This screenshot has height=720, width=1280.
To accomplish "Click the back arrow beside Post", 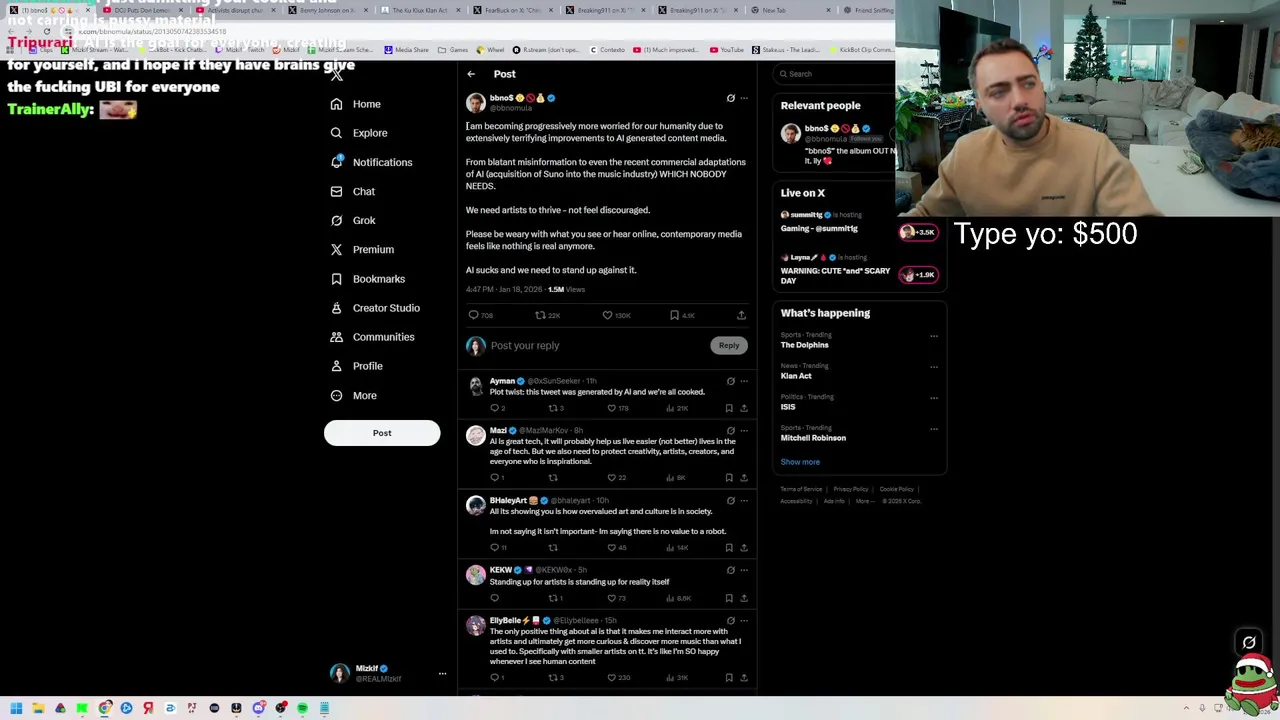I will point(471,74).
